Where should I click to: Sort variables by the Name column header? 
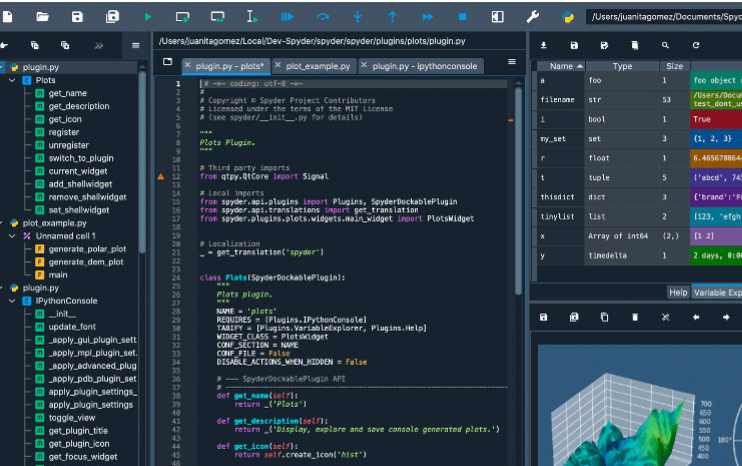pyautogui.click(x=561, y=66)
